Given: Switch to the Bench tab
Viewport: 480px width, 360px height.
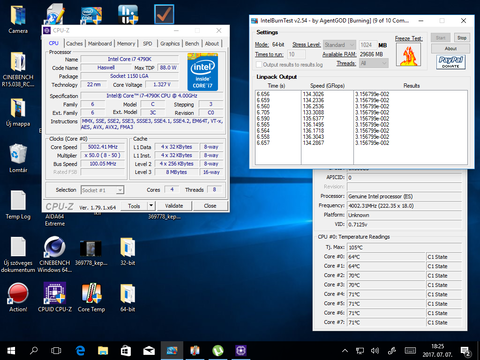Looking at the screenshot, I should (x=192, y=44).
